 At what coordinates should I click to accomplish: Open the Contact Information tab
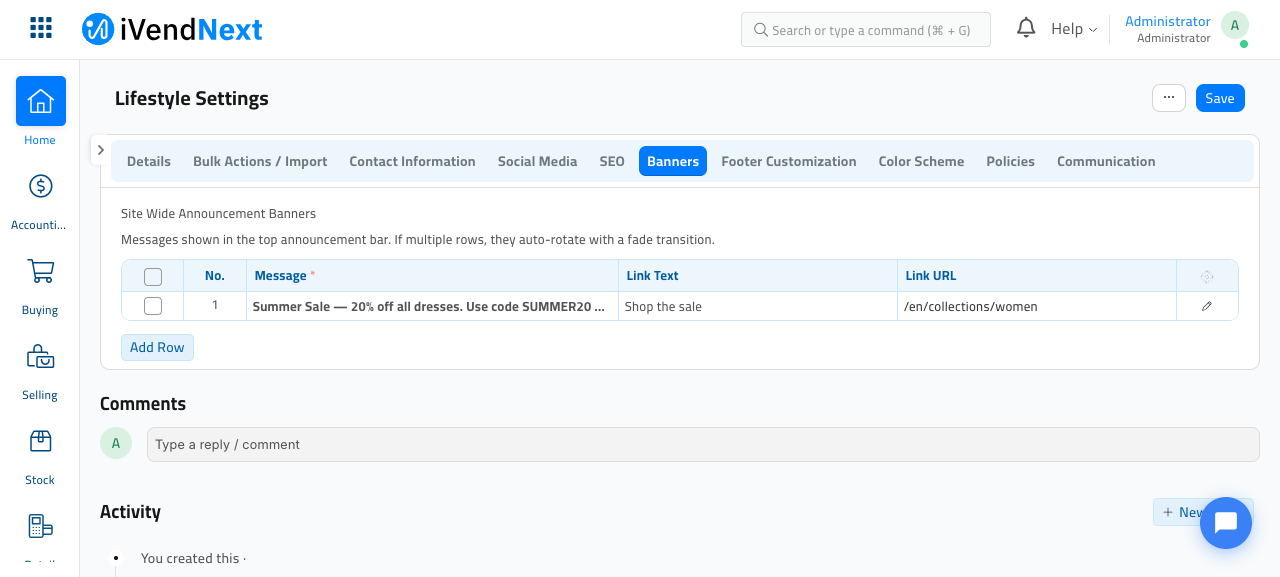point(412,161)
